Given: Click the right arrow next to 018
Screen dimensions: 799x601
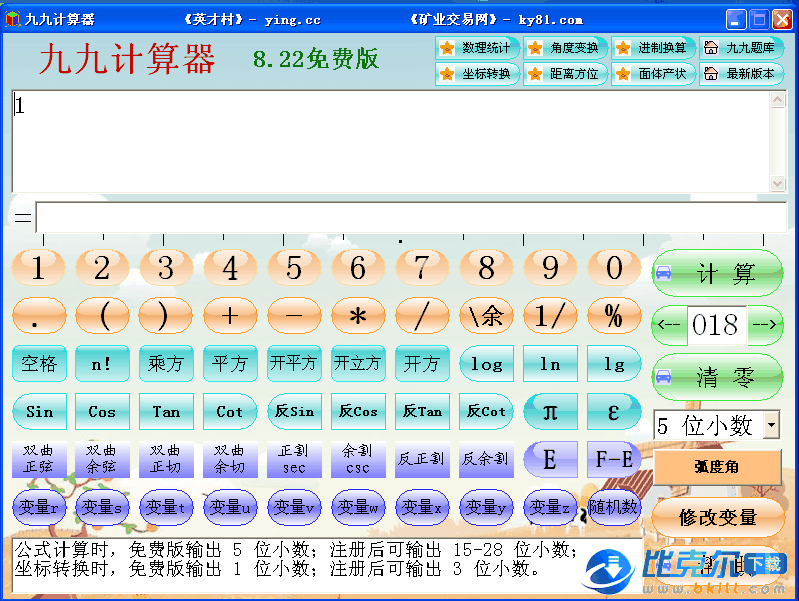Looking at the screenshot, I should [765, 325].
